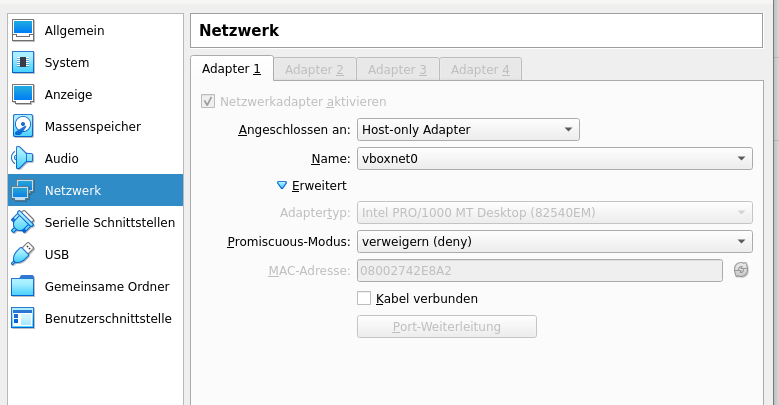Switch to the Adapter 2 tab
This screenshot has width=779, height=405.
tap(314, 69)
